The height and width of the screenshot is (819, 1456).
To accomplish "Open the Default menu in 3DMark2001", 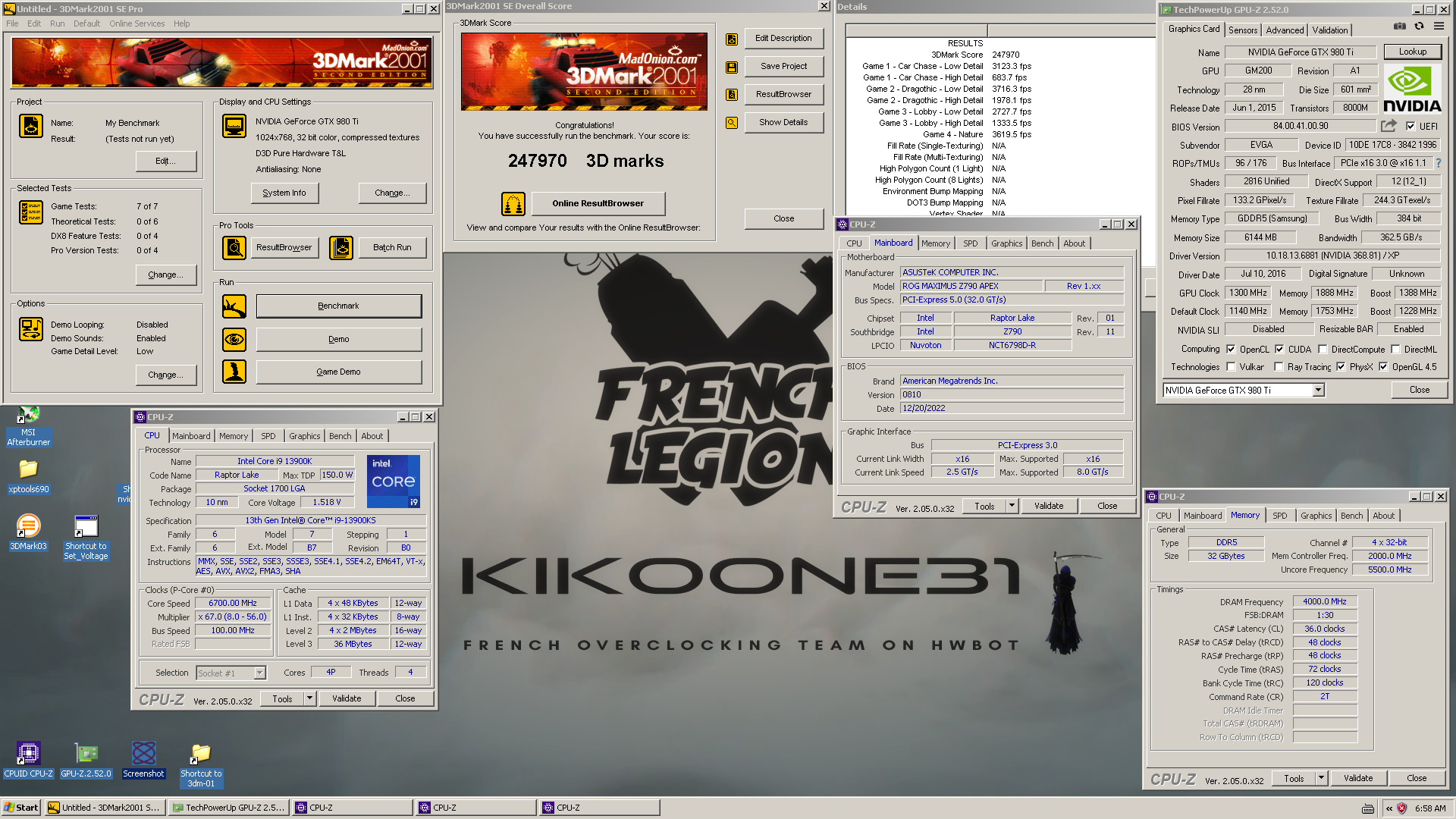I will (86, 24).
